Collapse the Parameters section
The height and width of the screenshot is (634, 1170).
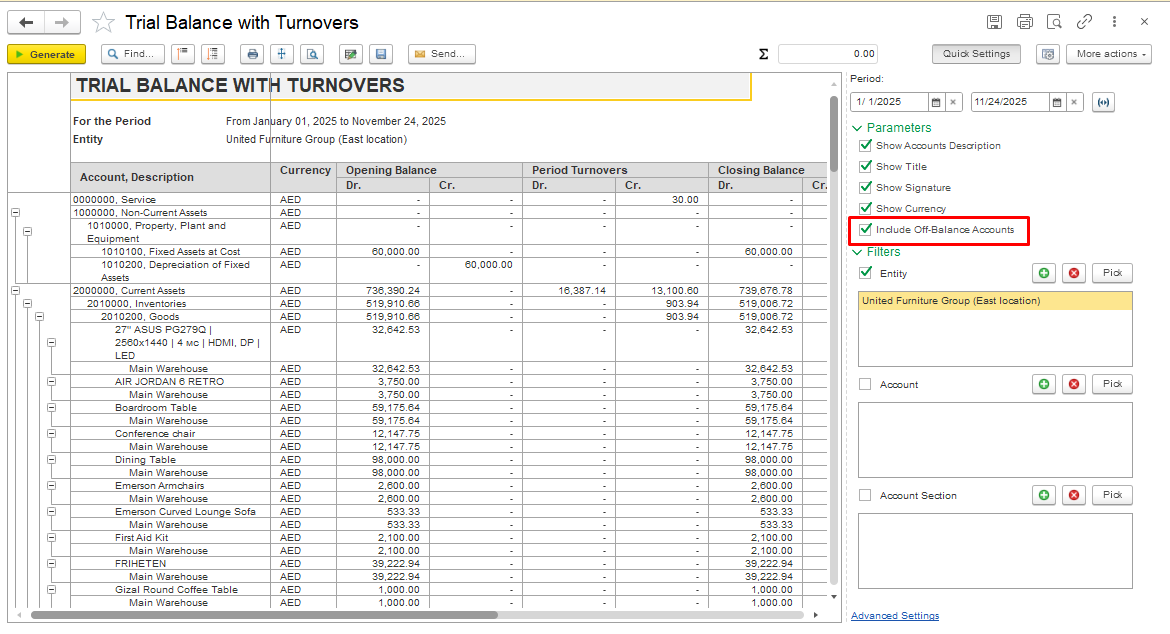pyautogui.click(x=857, y=128)
